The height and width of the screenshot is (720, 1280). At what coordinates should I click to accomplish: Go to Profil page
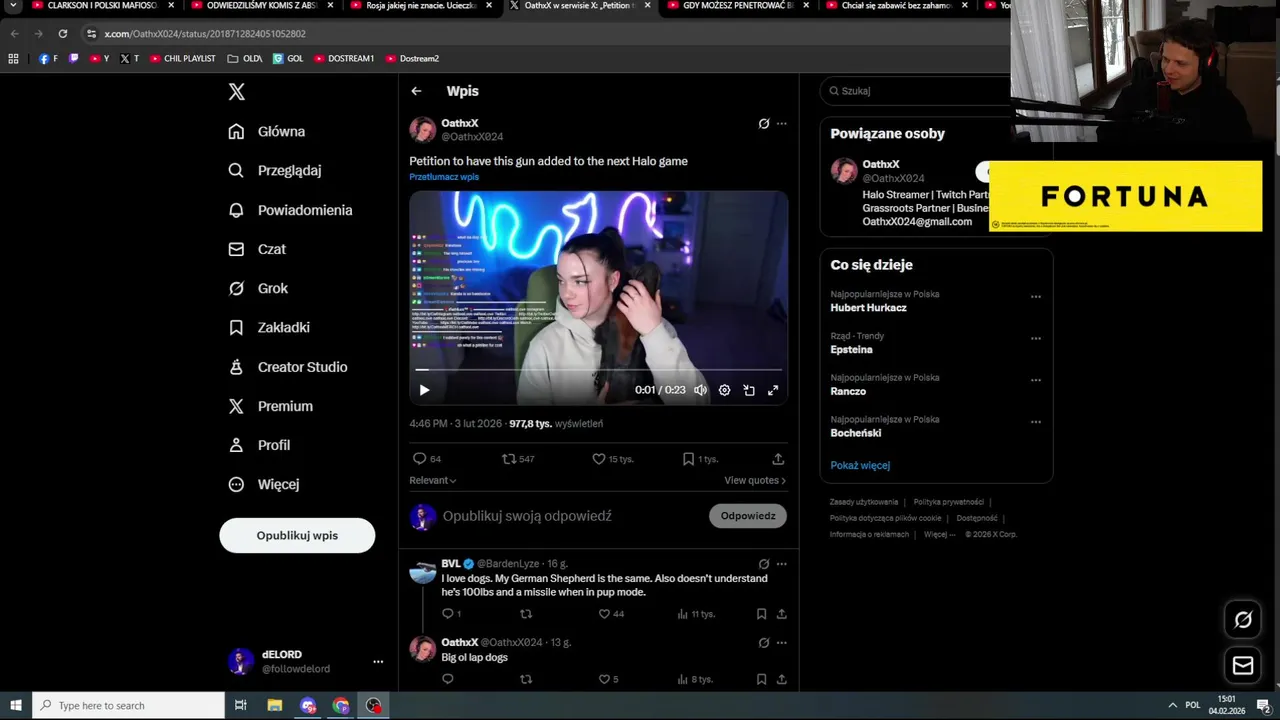(259, 445)
